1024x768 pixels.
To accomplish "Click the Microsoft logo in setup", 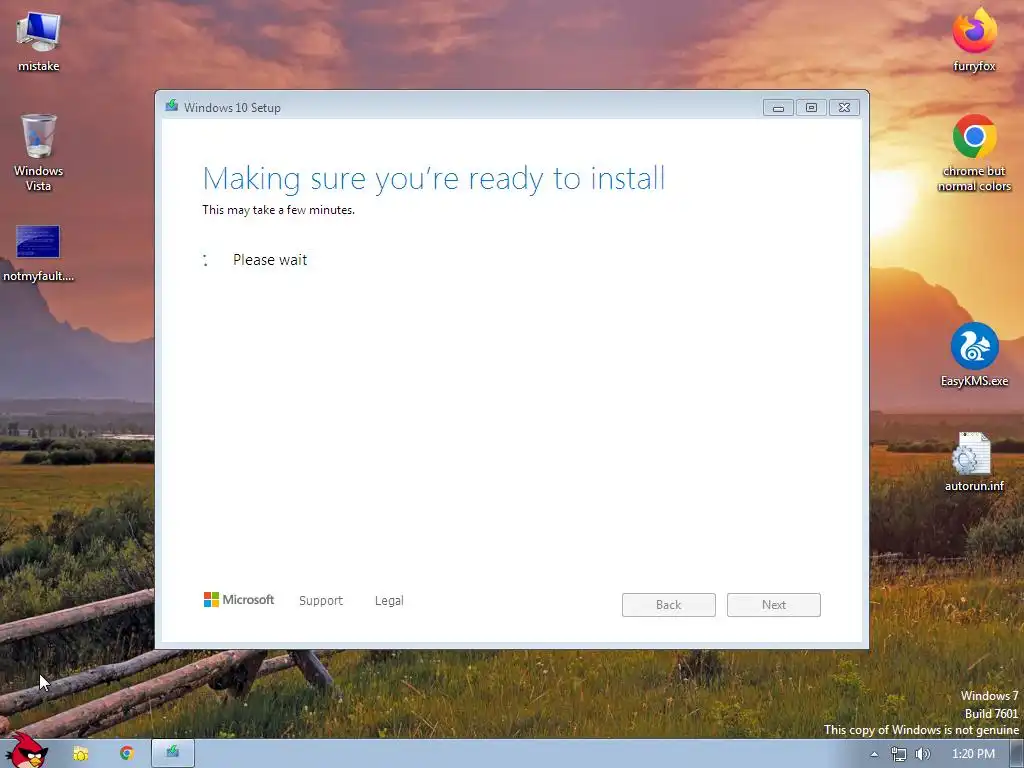I will 239,600.
